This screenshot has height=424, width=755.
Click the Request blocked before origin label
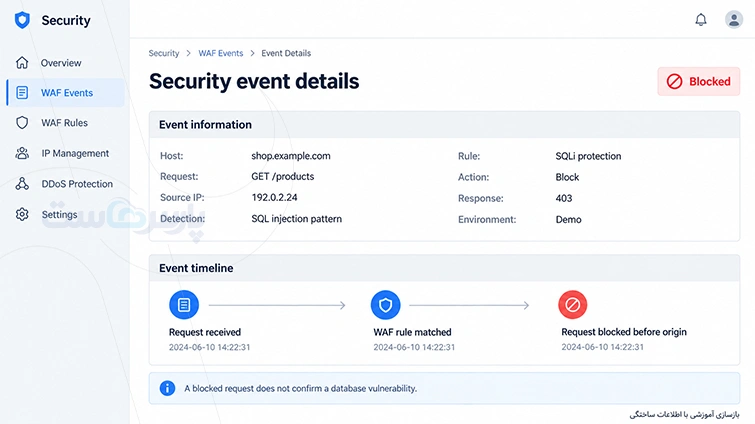[624, 332]
